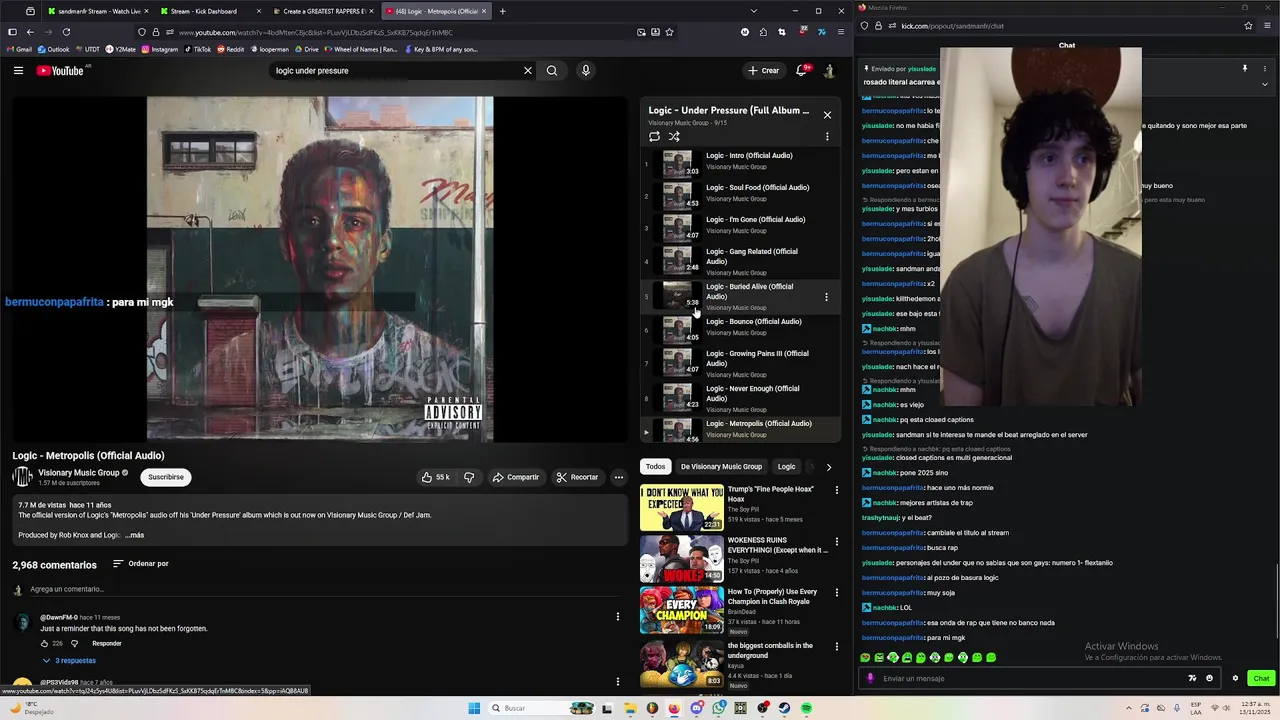Toggle playlist loop
Viewport: 1280px width, 720px height.
coord(654,137)
